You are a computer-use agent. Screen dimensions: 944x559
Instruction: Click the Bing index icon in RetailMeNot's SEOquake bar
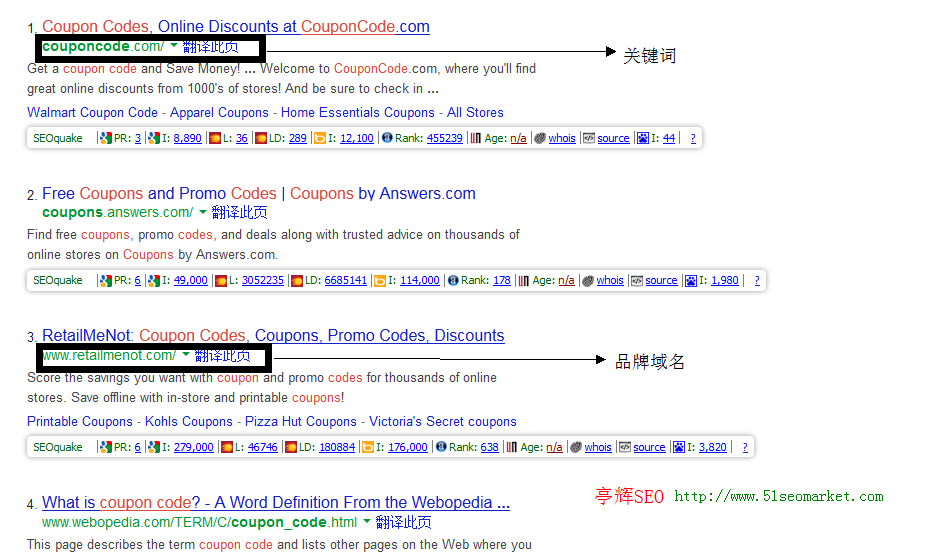(x=367, y=448)
